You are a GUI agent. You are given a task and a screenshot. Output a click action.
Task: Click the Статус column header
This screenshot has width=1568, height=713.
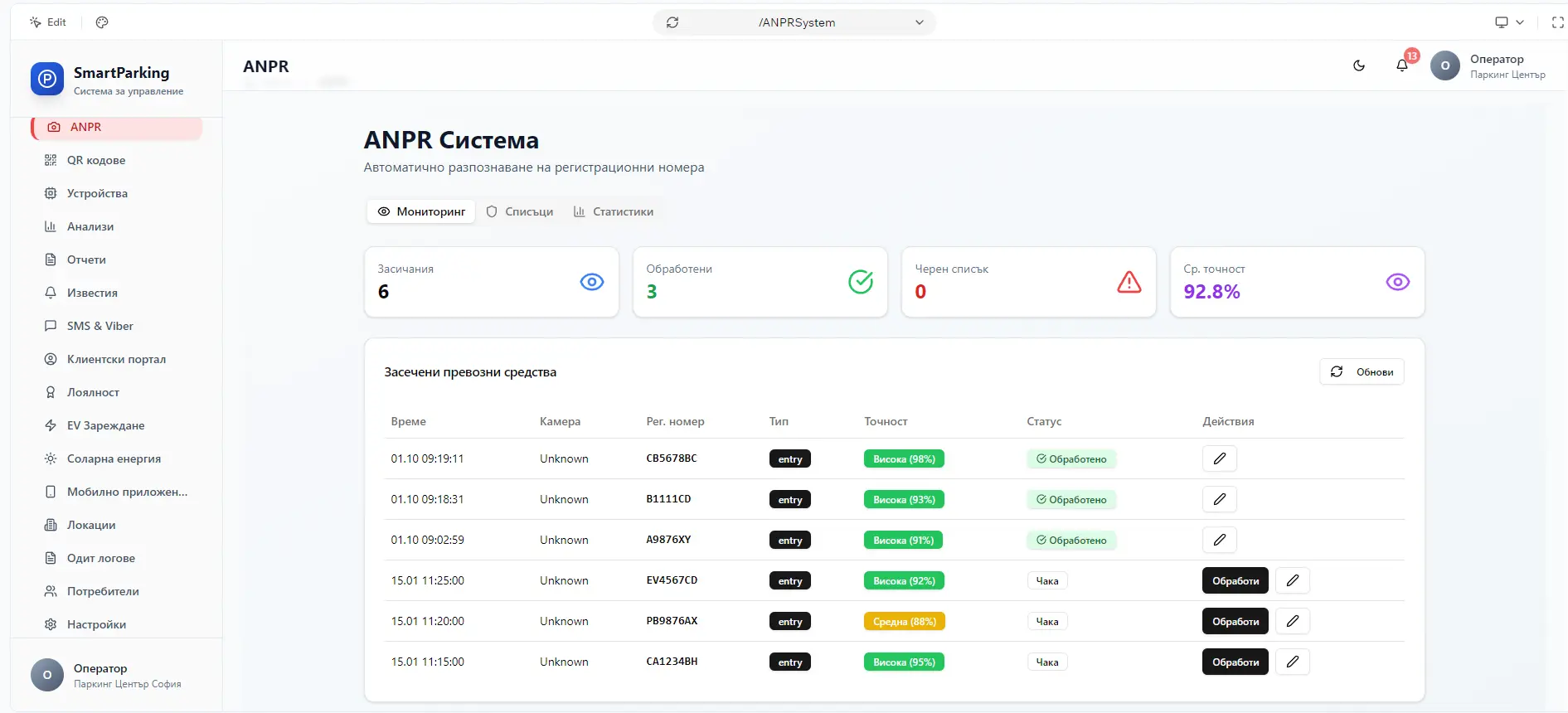1044,421
